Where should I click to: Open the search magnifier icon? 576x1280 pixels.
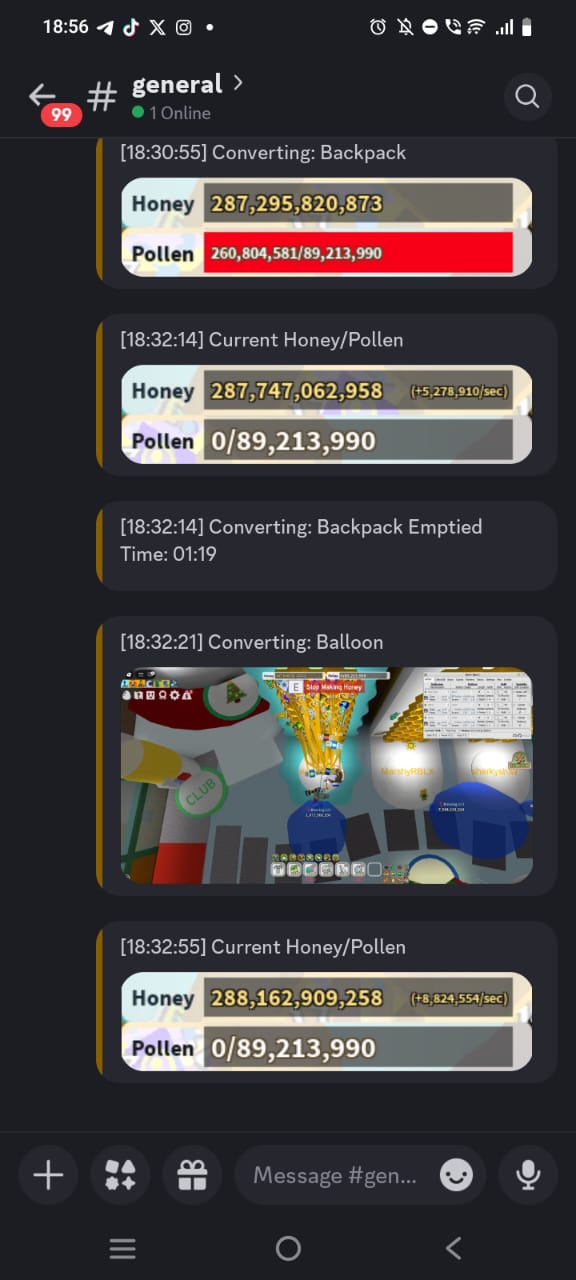coord(527,97)
